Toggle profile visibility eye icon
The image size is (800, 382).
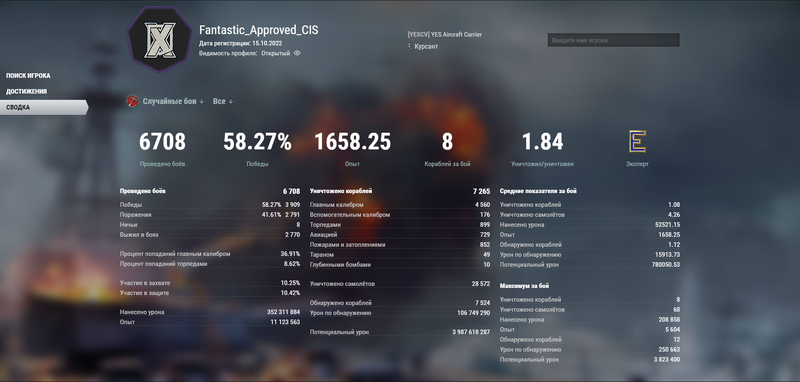(297, 53)
